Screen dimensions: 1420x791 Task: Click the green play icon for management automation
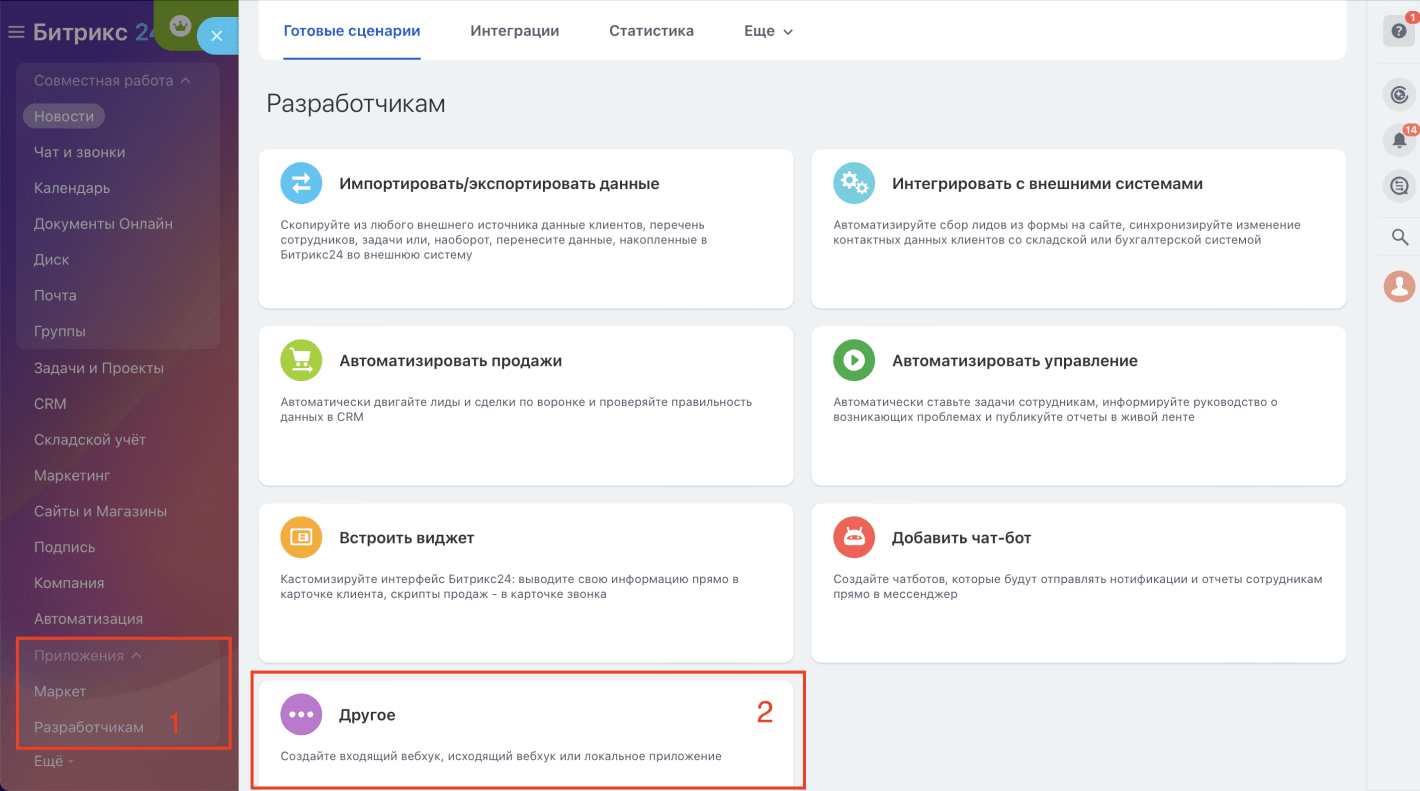854,360
